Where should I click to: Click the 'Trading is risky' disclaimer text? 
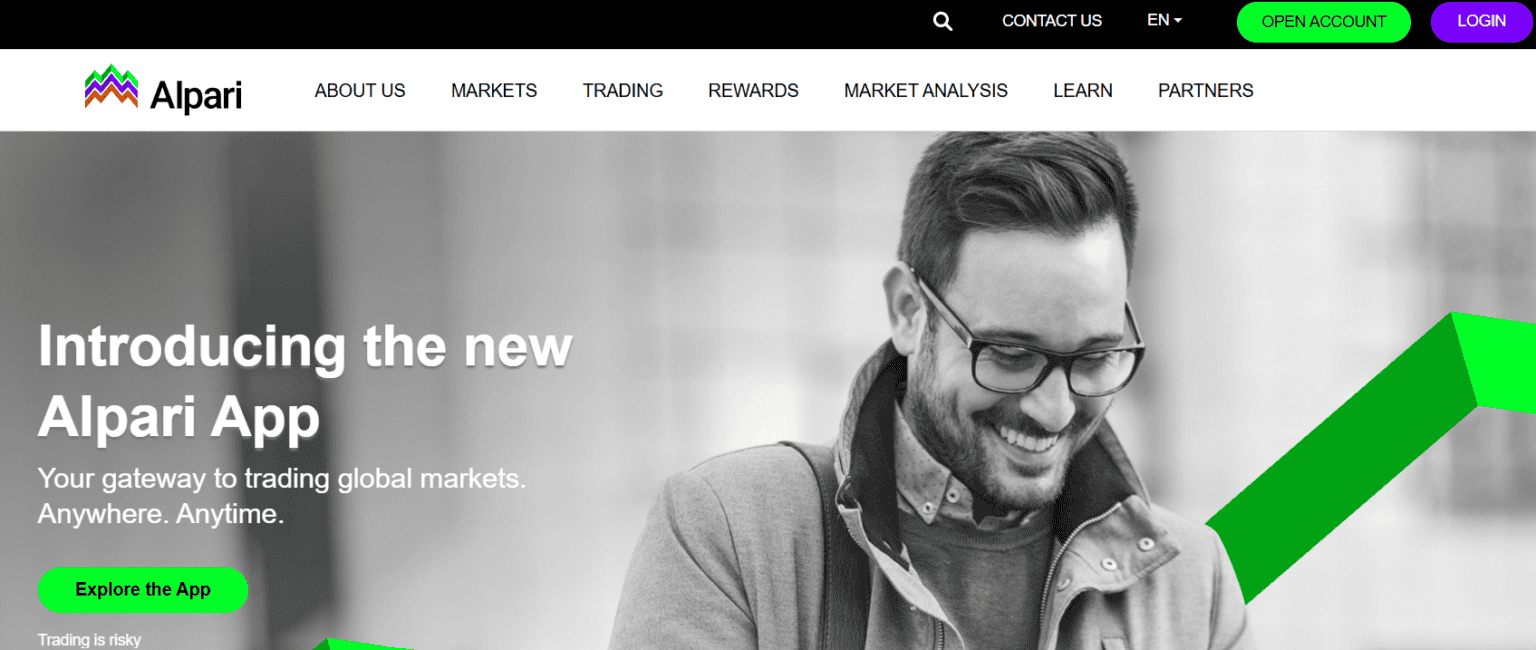[90, 640]
